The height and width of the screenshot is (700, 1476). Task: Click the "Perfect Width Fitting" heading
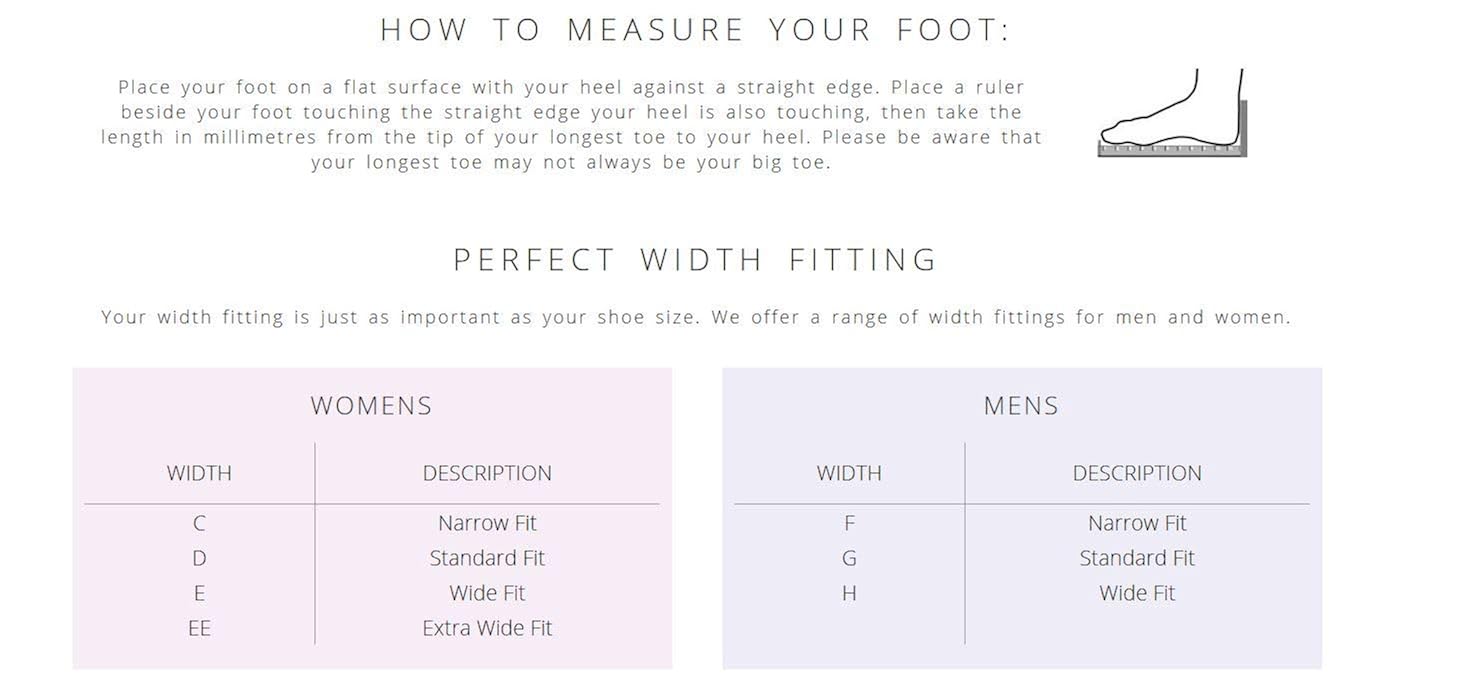[695, 260]
